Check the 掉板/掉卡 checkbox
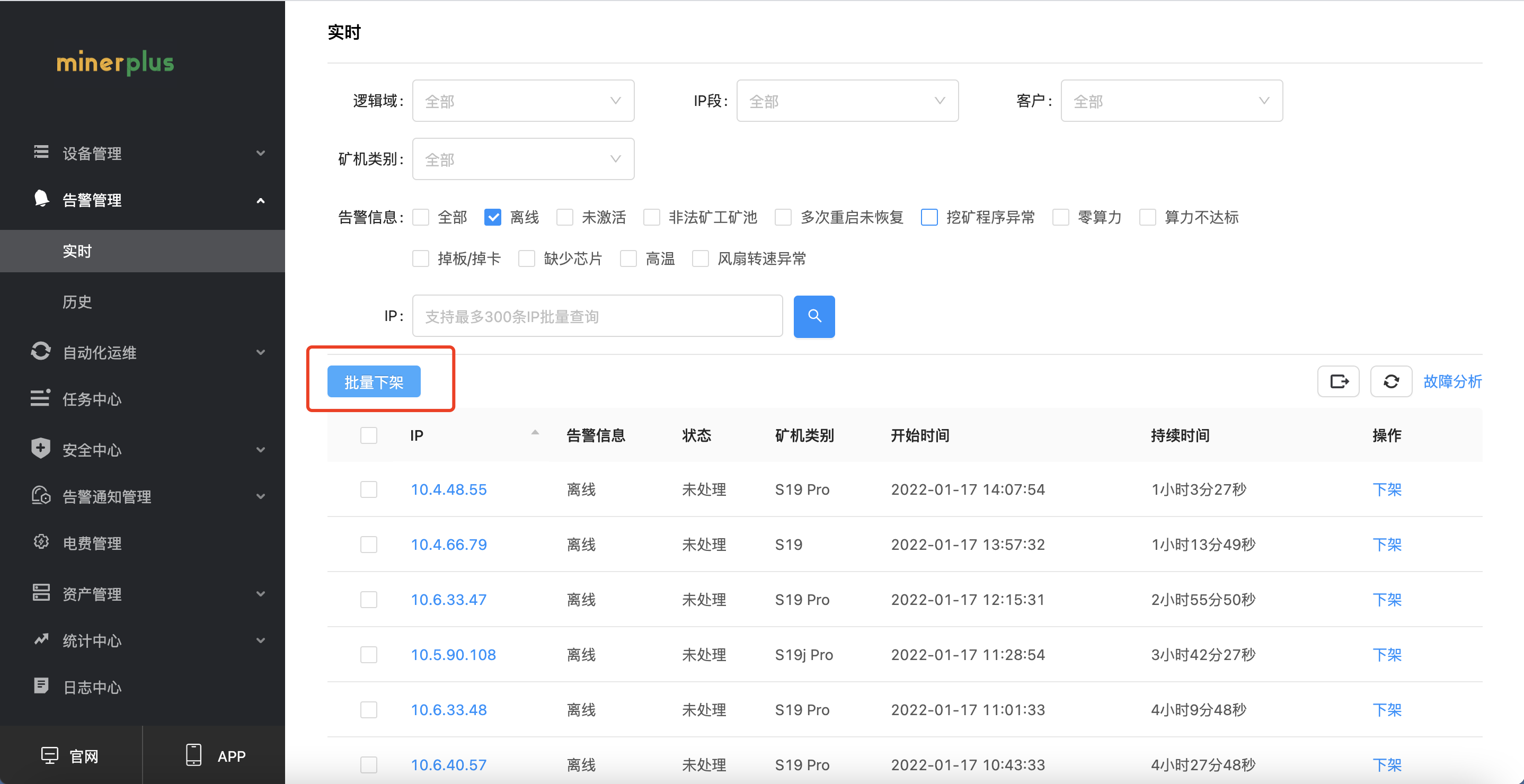This screenshot has width=1524, height=784. pos(421,259)
